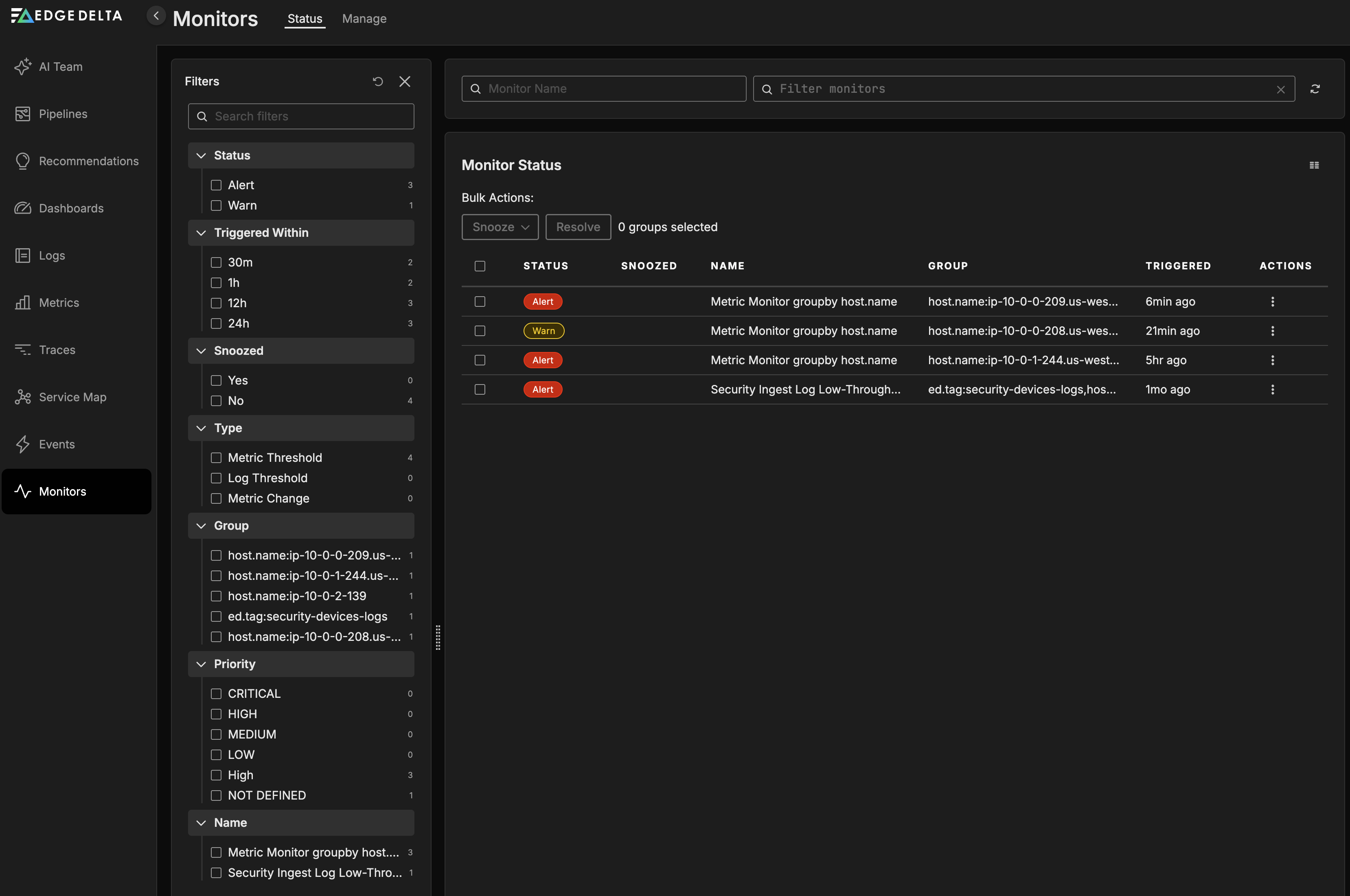Click the Resolve bulk action button
Image resolution: width=1350 pixels, height=896 pixels.
pos(578,227)
